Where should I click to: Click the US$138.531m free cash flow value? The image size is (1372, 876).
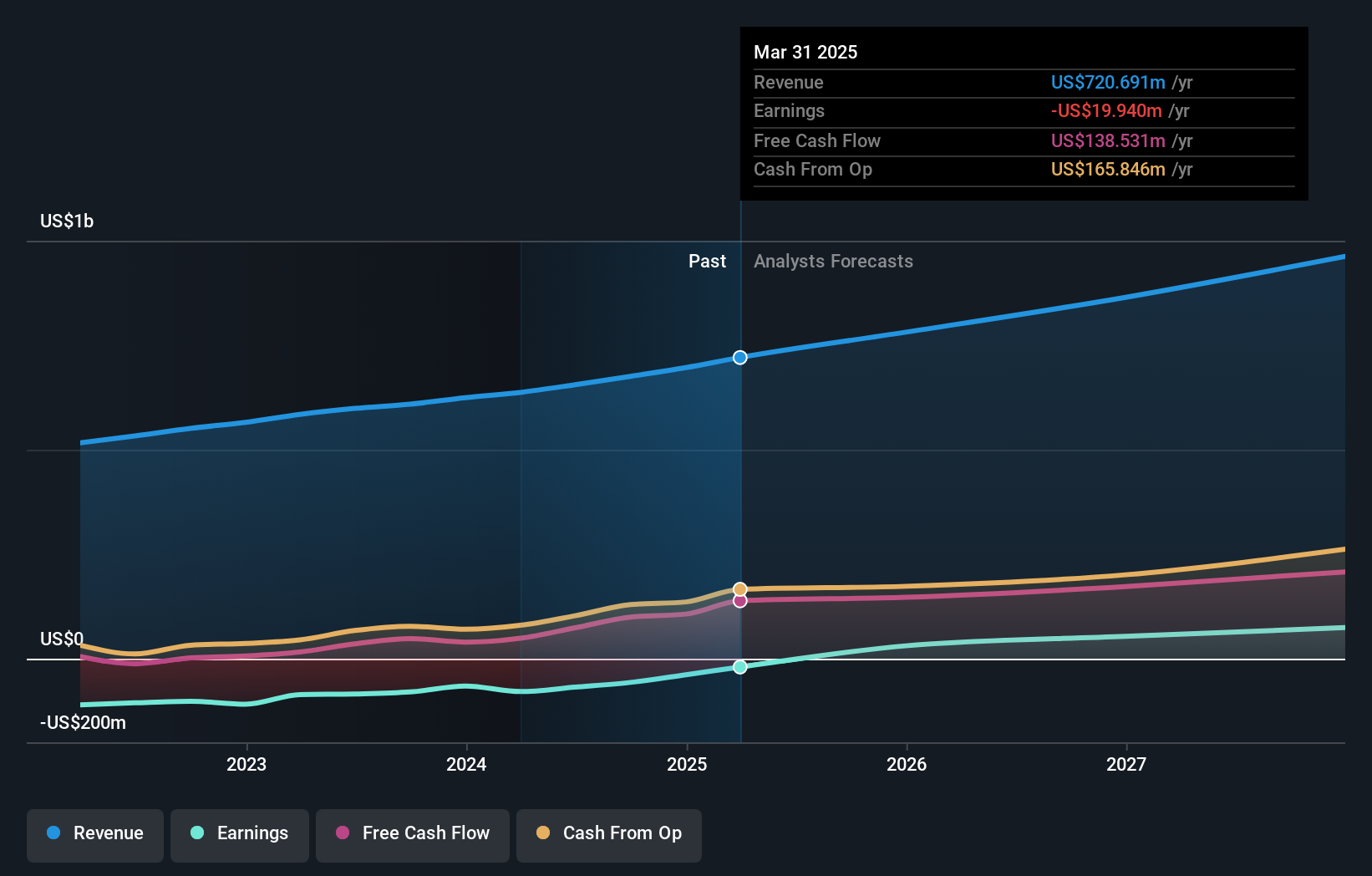(1108, 140)
